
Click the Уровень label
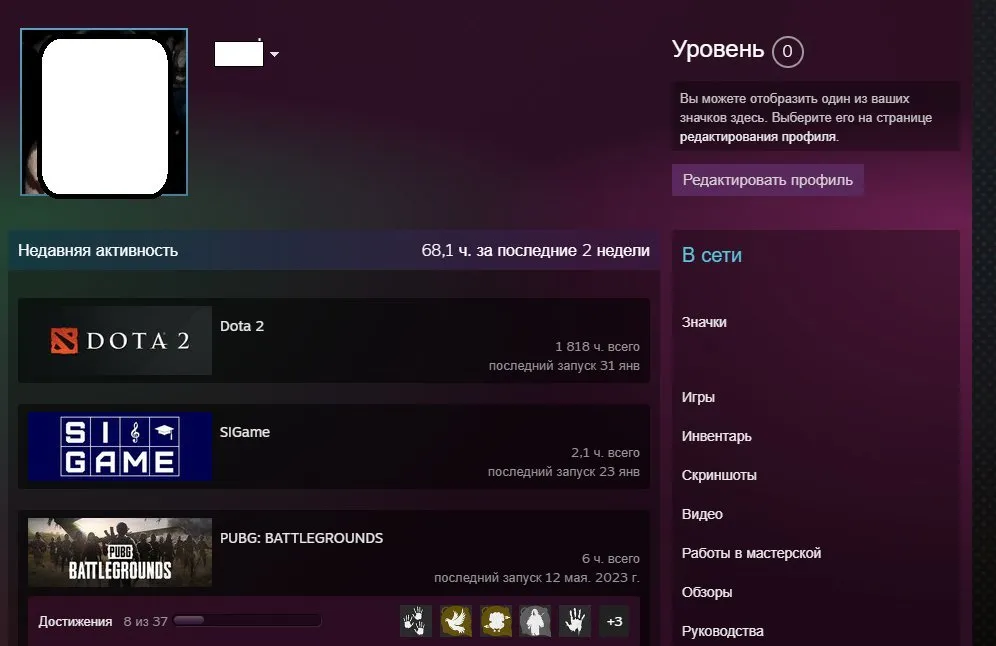(x=718, y=49)
